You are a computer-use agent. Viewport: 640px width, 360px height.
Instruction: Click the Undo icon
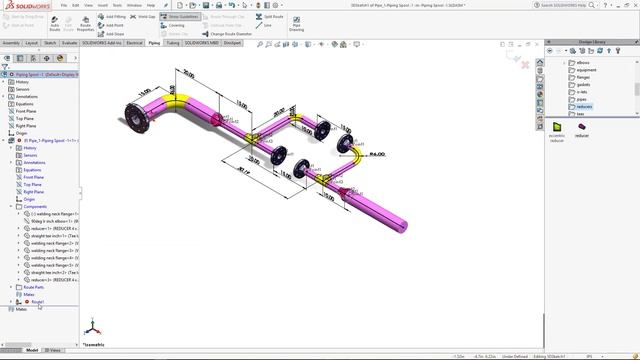coord(232,5)
